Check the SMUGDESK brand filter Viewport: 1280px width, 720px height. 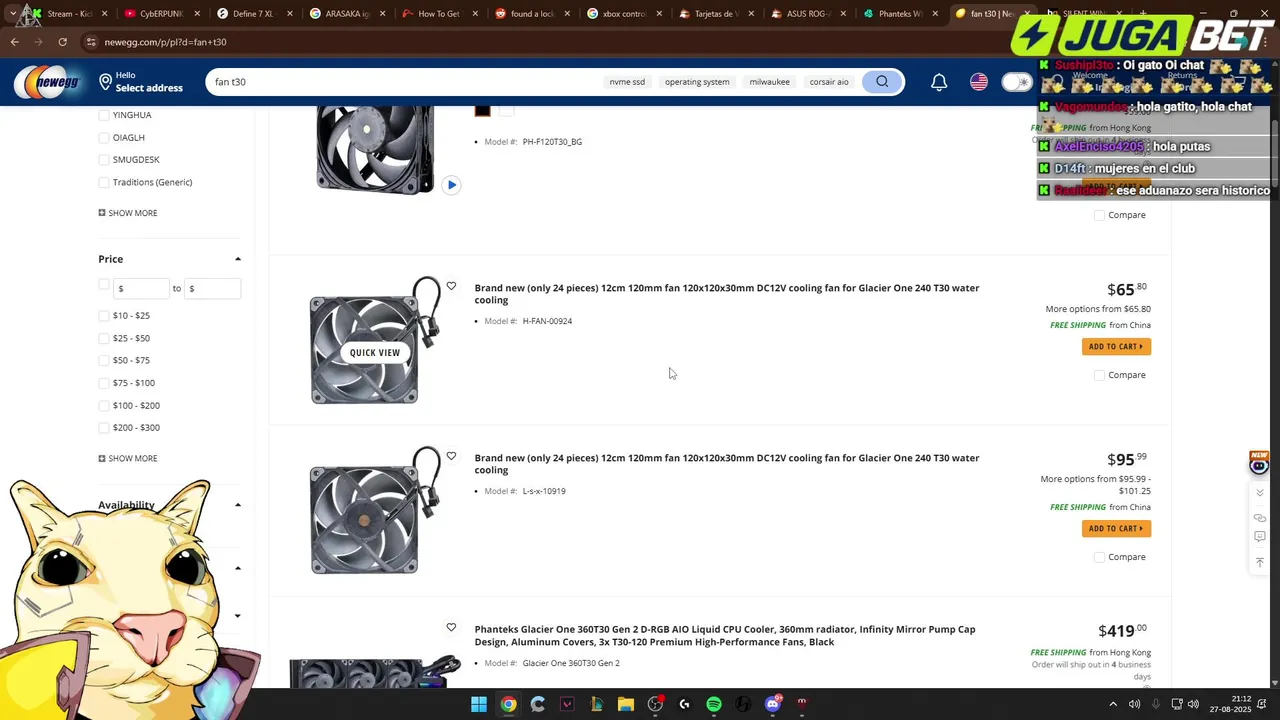(x=104, y=160)
